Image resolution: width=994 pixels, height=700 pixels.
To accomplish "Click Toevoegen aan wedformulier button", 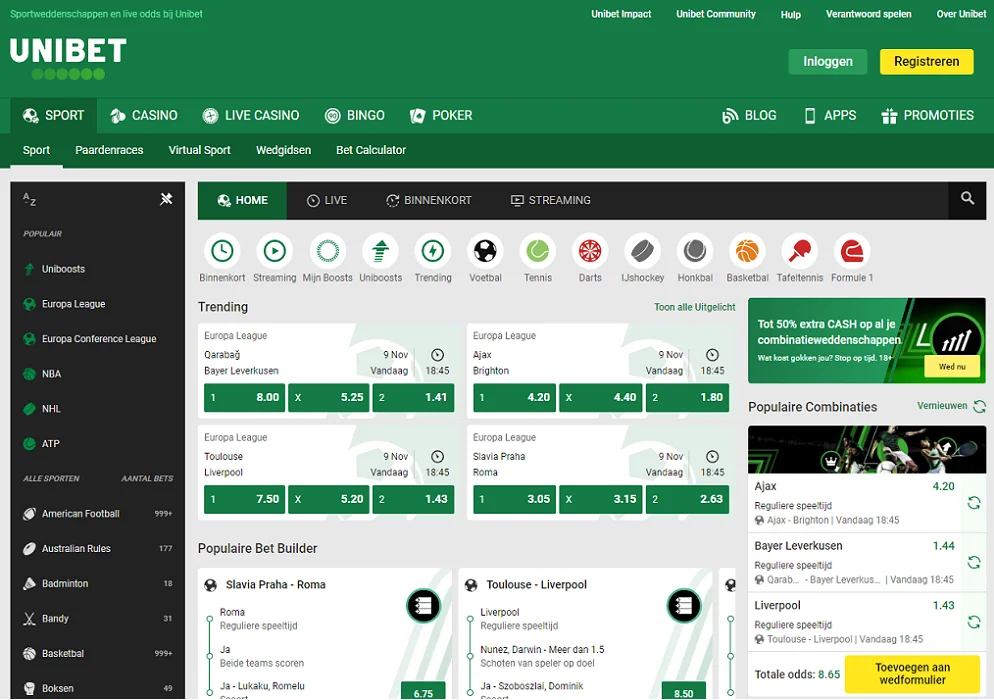I will [913, 673].
